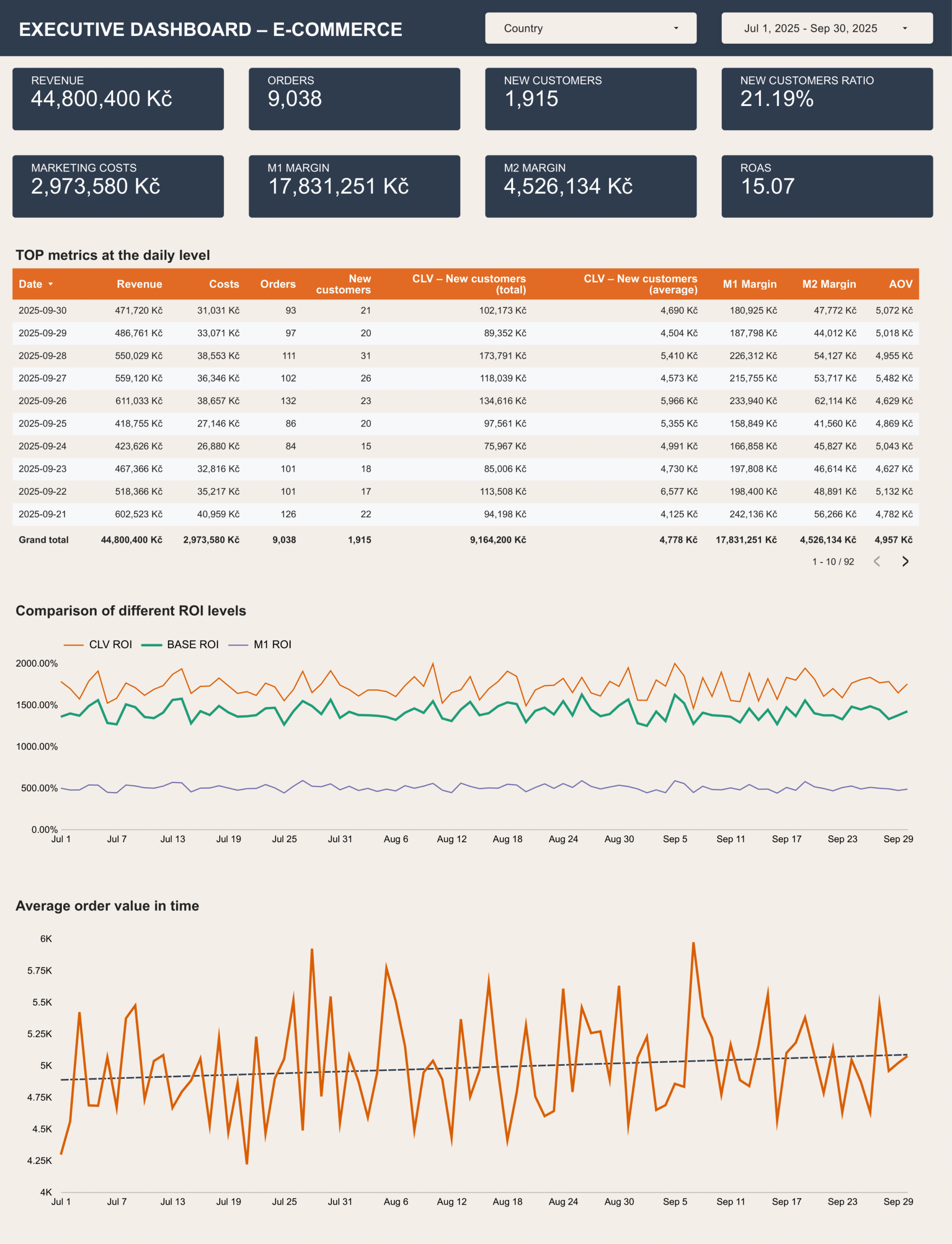Sort table by Revenue column header
This screenshot has height=1244, width=952.
point(139,284)
